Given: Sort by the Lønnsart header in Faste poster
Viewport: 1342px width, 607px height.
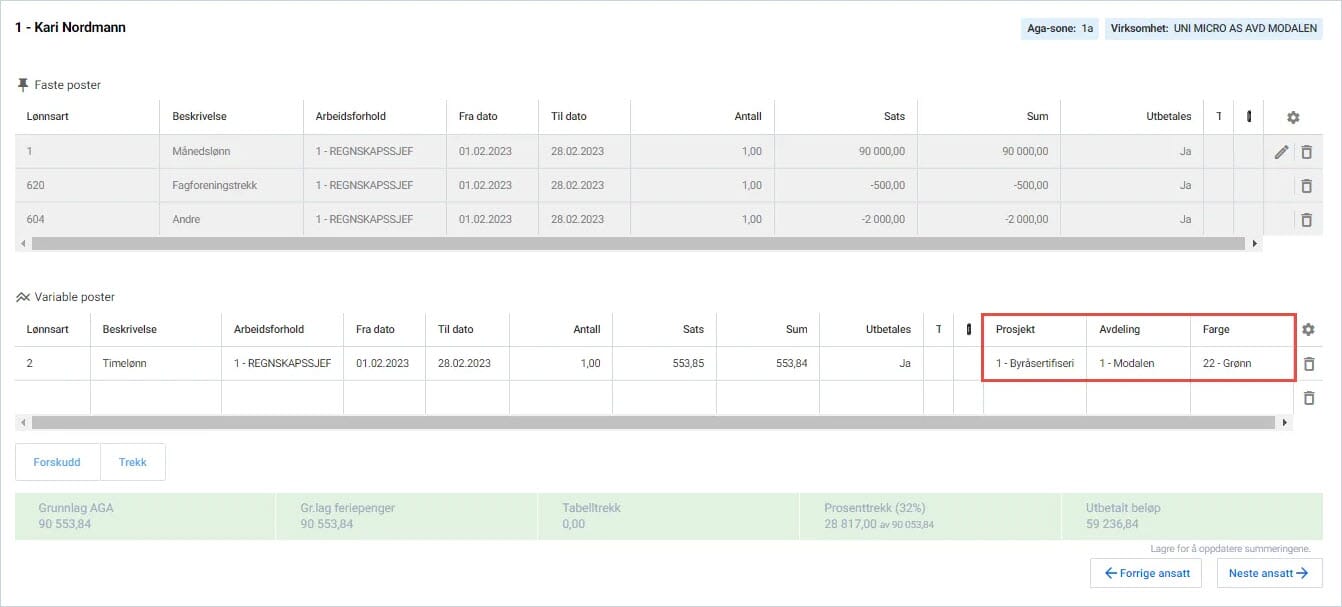Looking at the screenshot, I should [48, 116].
